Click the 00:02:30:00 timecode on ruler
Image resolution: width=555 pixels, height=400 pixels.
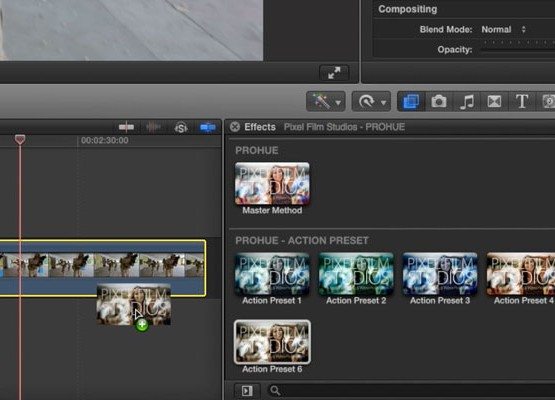(104, 140)
